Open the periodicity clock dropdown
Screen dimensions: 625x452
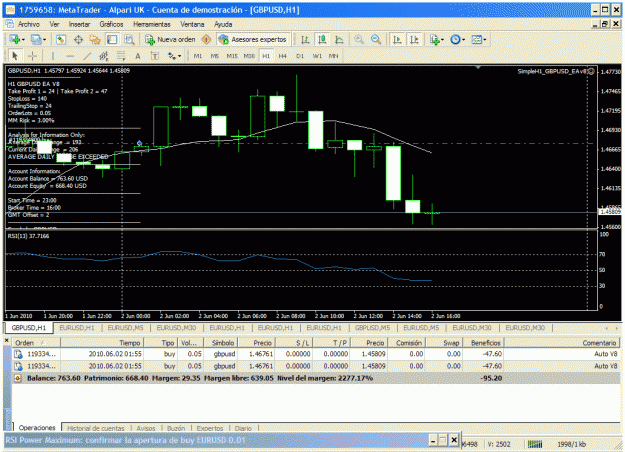pos(457,39)
